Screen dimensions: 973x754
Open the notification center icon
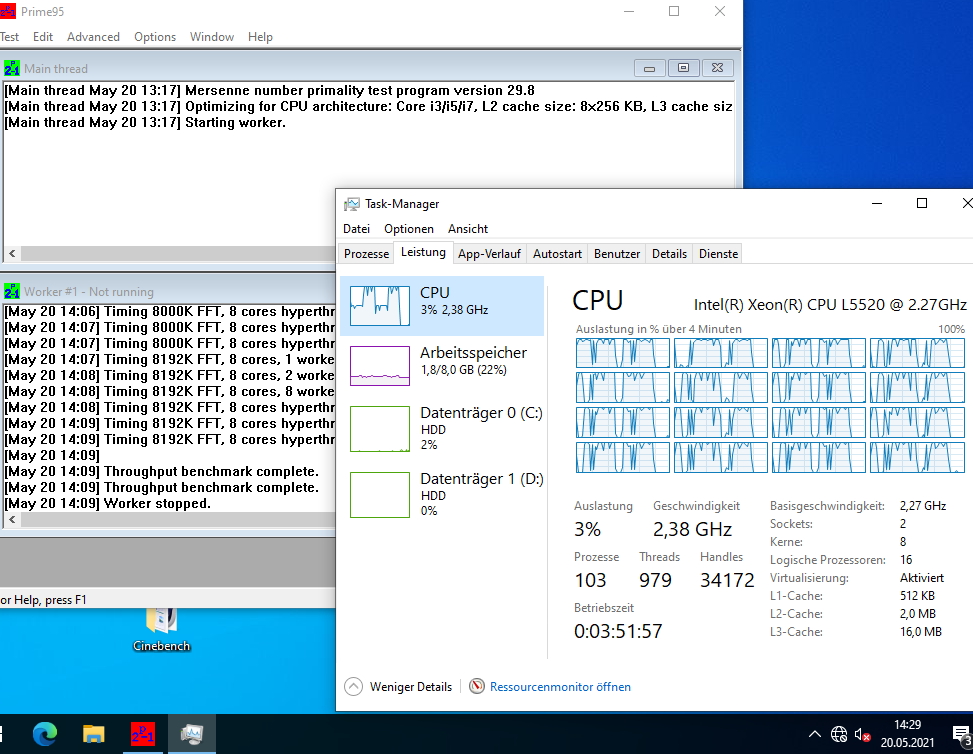click(962, 735)
